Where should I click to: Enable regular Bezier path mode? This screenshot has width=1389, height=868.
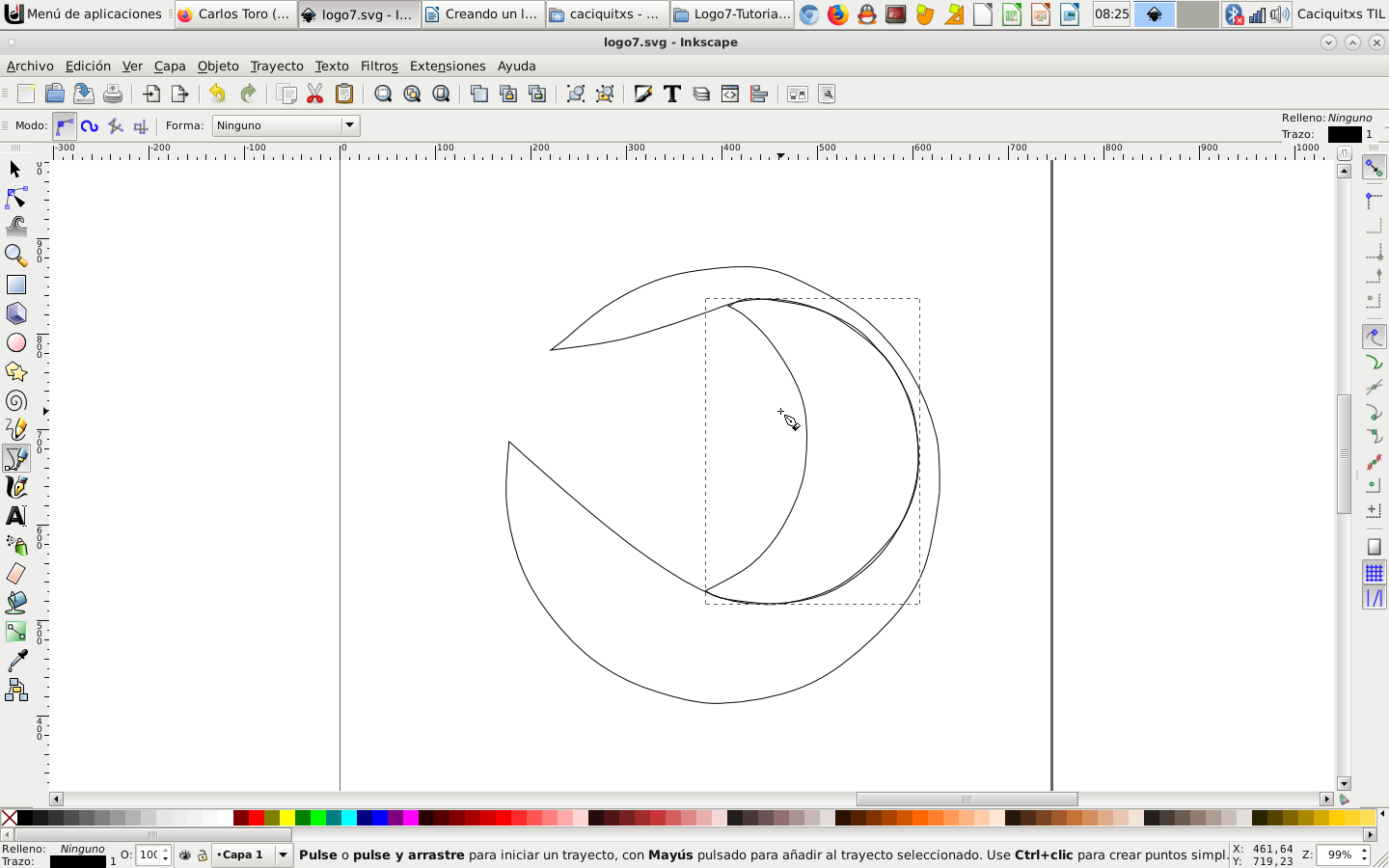pos(65,125)
